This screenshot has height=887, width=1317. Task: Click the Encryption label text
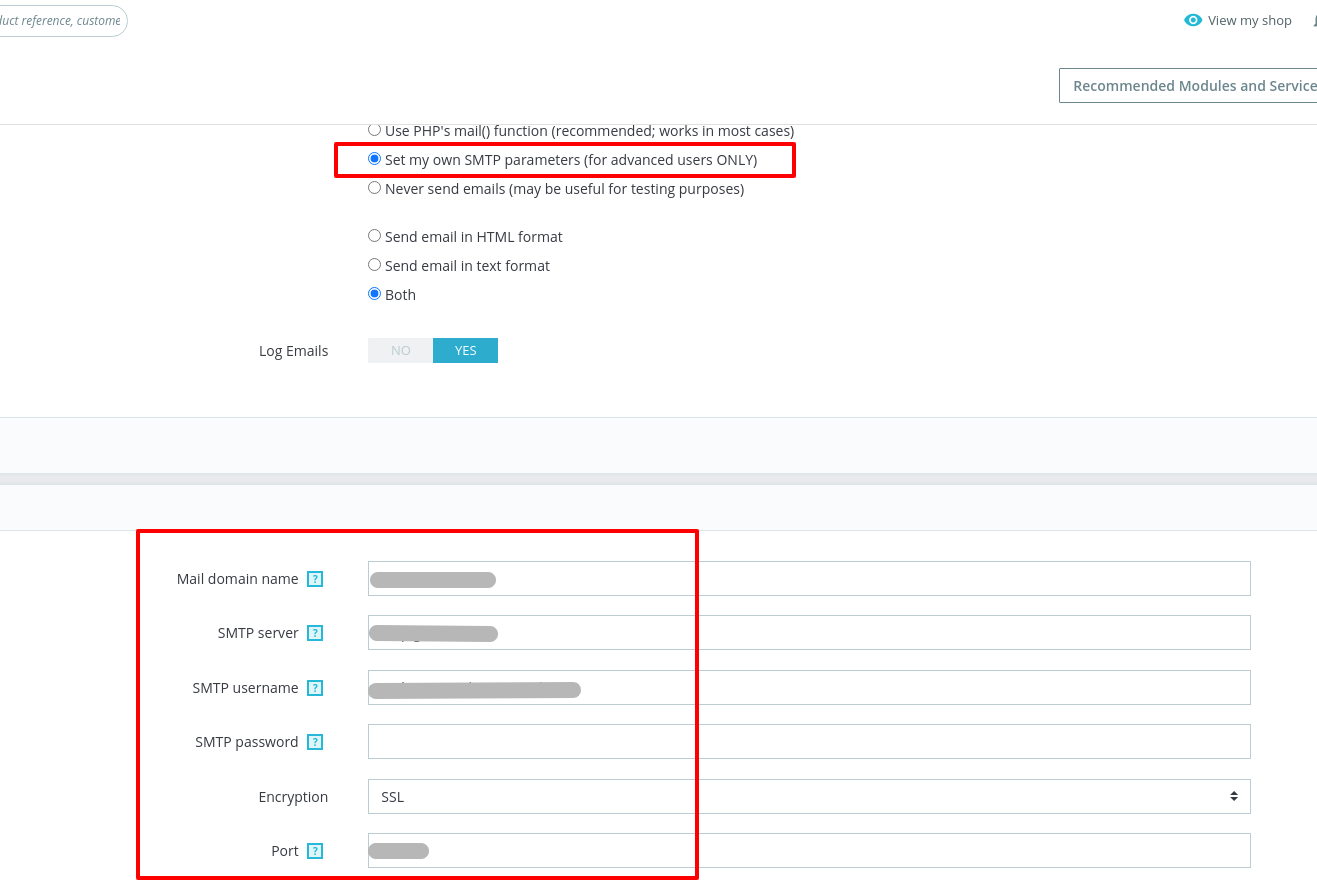(x=293, y=797)
